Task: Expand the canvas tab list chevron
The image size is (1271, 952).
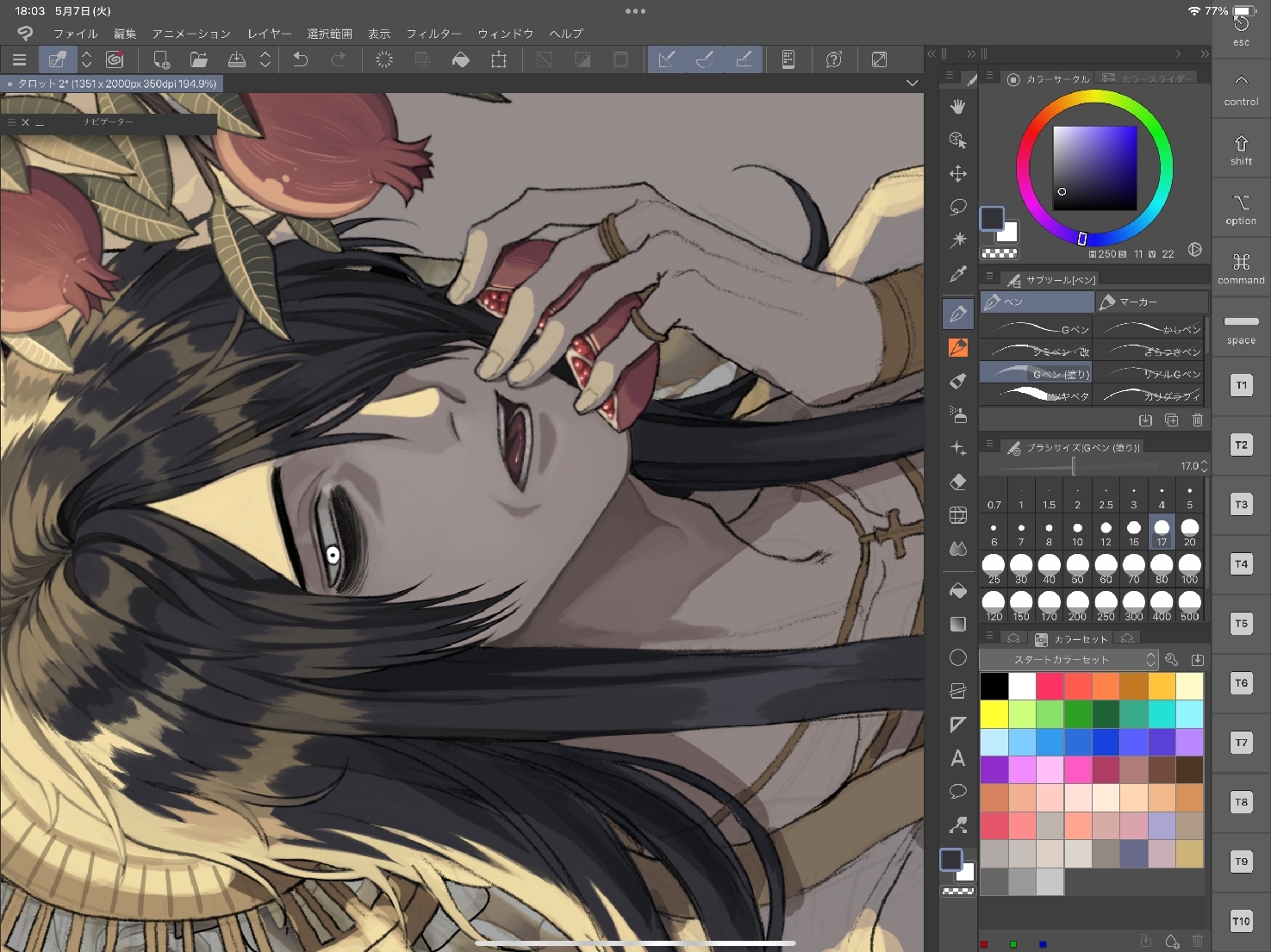Action: pyautogui.click(x=912, y=83)
